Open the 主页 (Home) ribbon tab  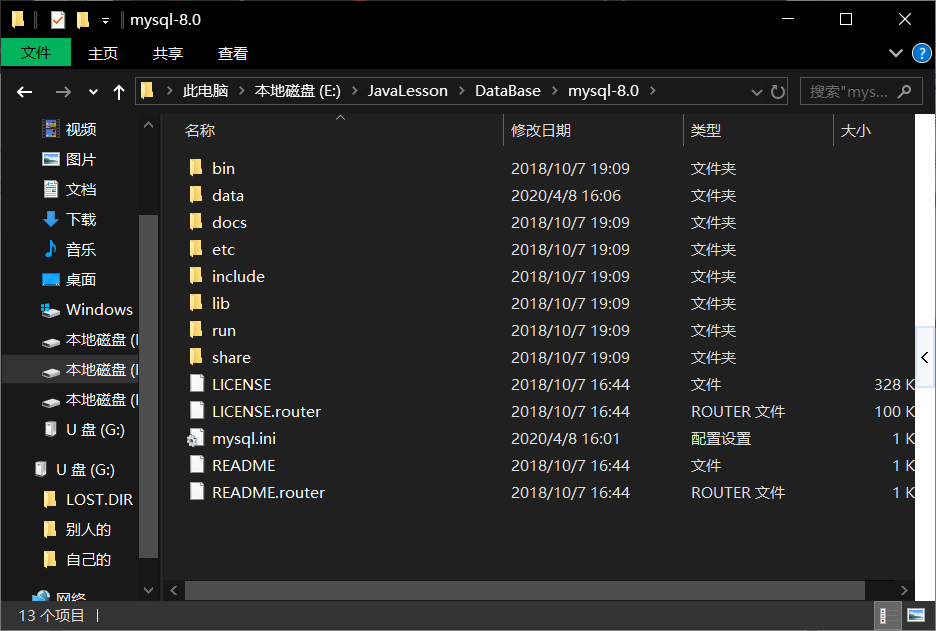(103, 53)
